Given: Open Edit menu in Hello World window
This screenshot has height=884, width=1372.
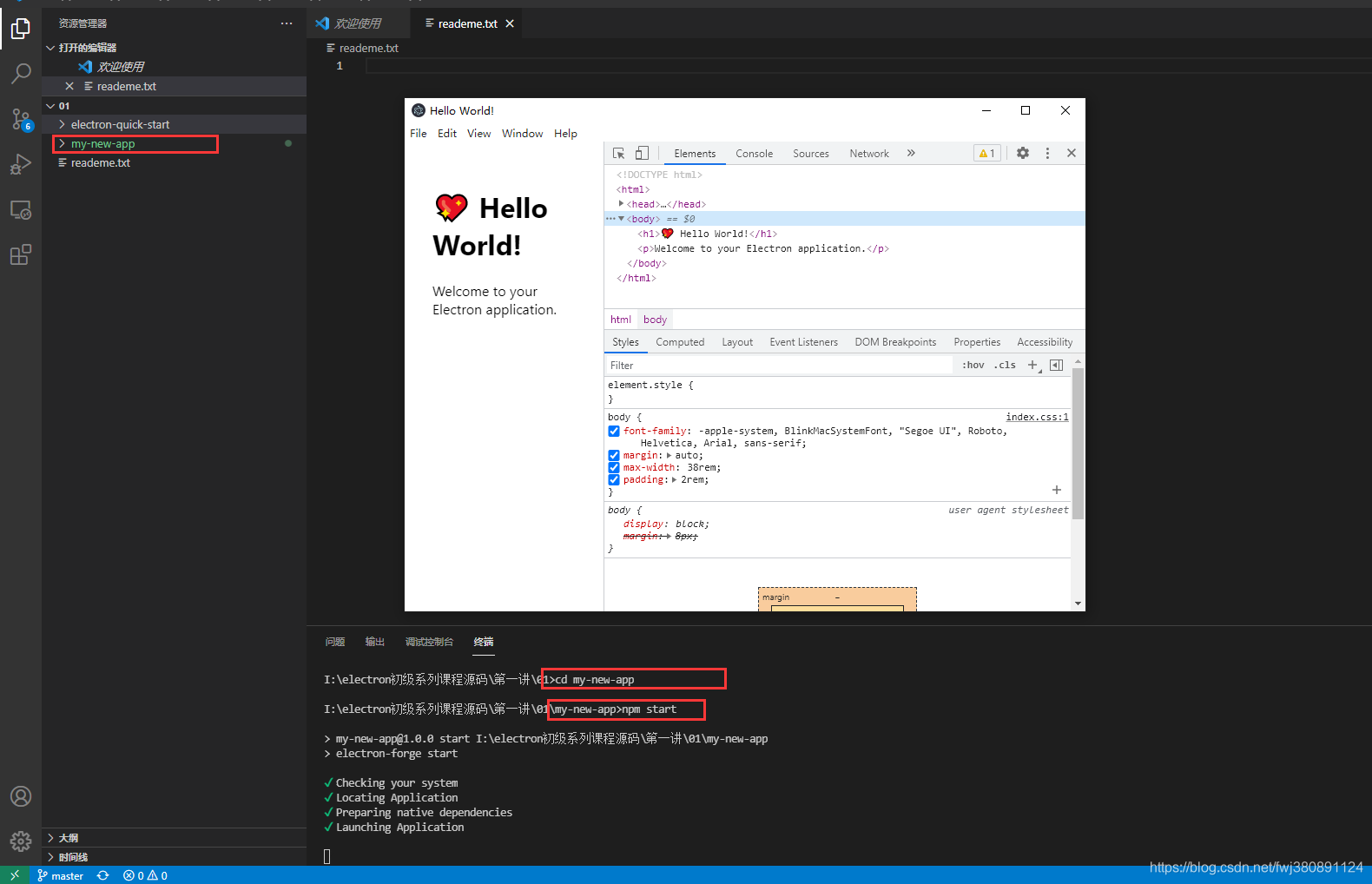Looking at the screenshot, I should click(447, 134).
